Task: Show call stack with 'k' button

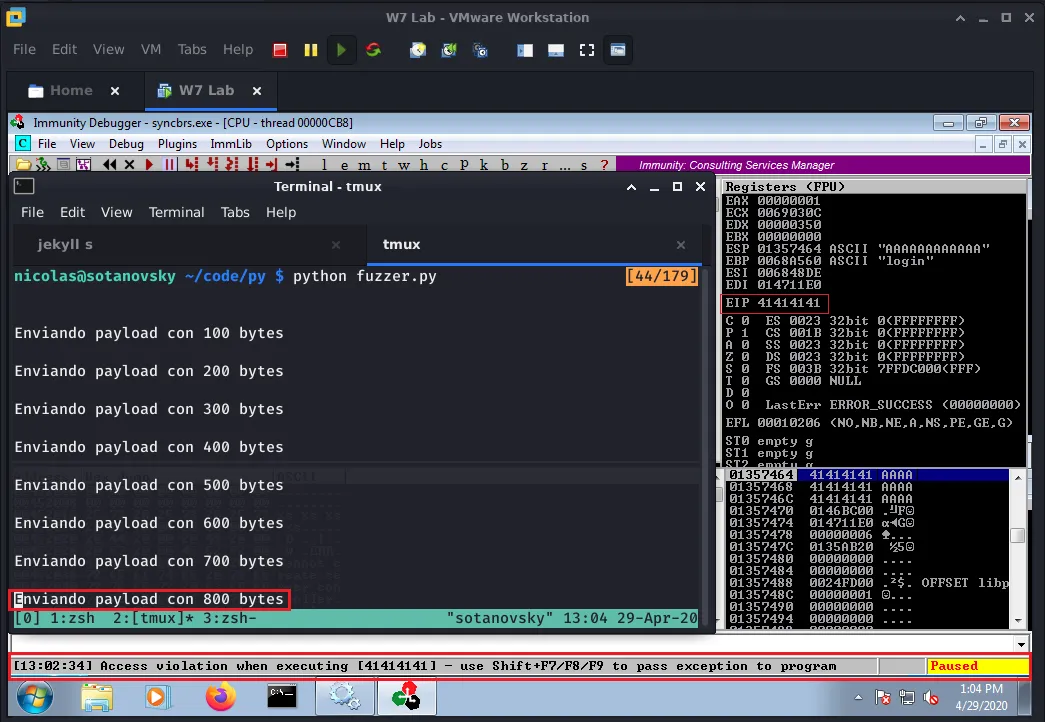Action: point(484,165)
